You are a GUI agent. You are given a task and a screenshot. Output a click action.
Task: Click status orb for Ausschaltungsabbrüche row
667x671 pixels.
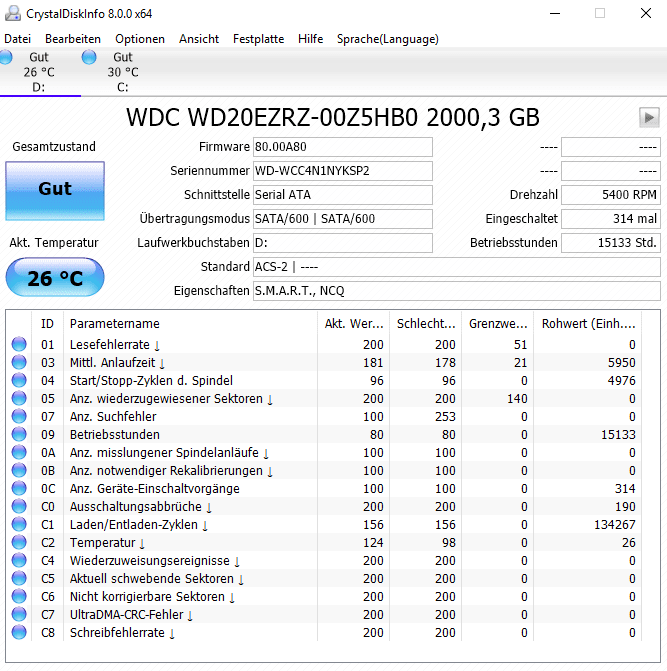(19, 506)
